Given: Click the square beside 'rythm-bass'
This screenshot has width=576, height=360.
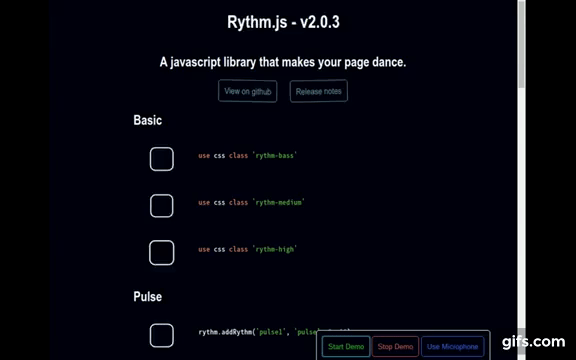Looking at the screenshot, I should (x=162, y=159).
